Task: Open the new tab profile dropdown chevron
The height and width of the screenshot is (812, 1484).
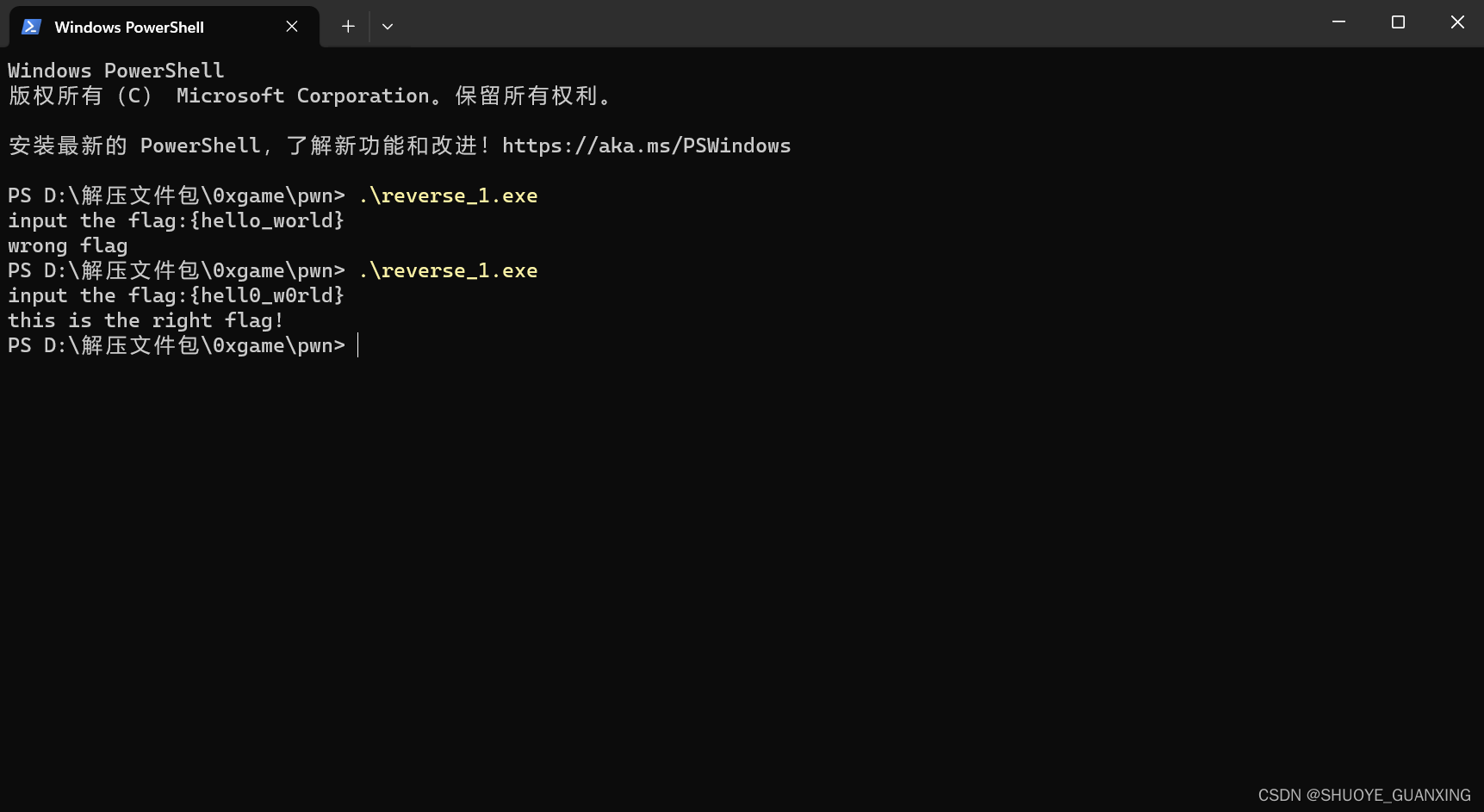Action: point(387,27)
